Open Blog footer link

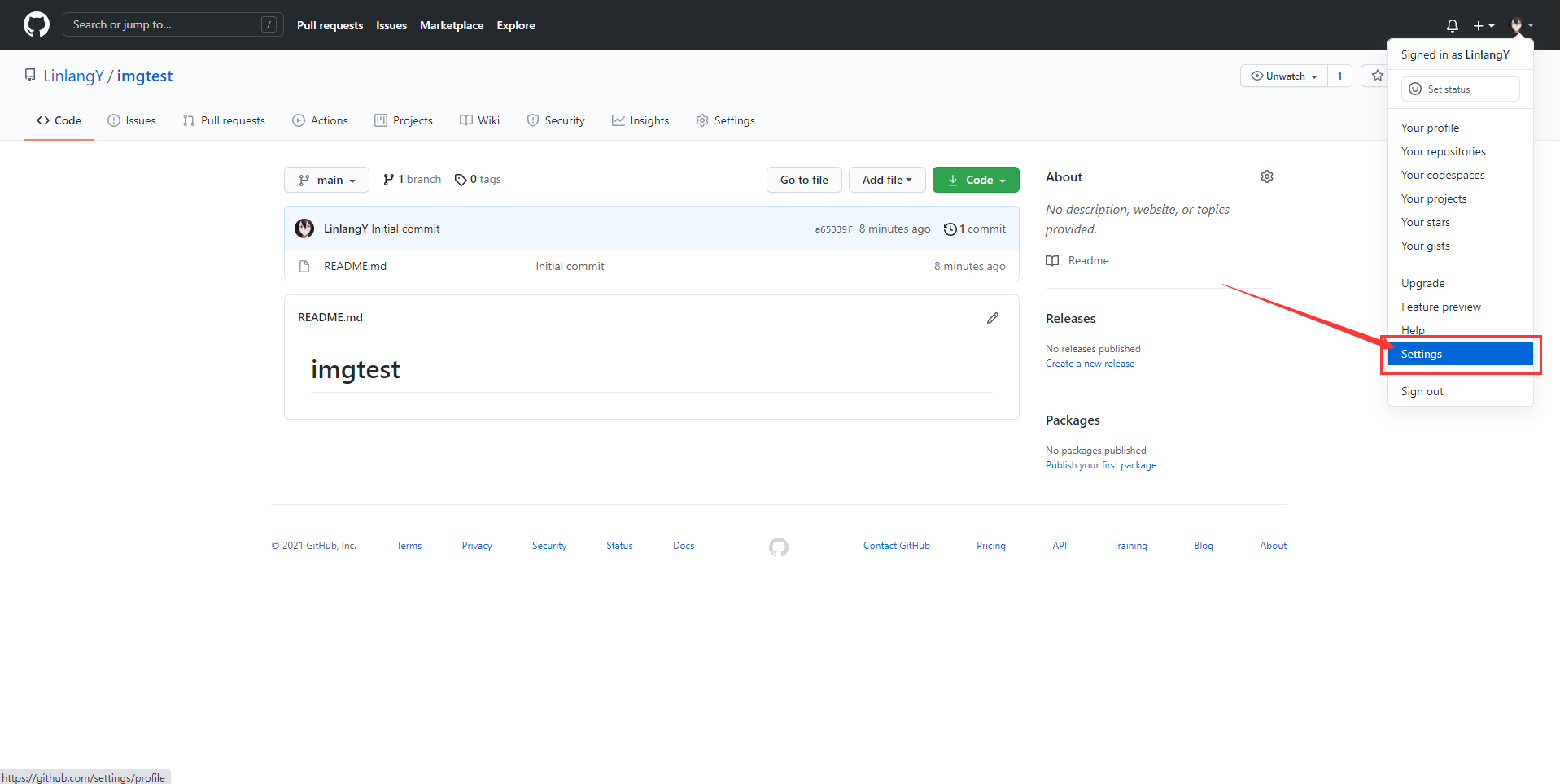point(1204,546)
